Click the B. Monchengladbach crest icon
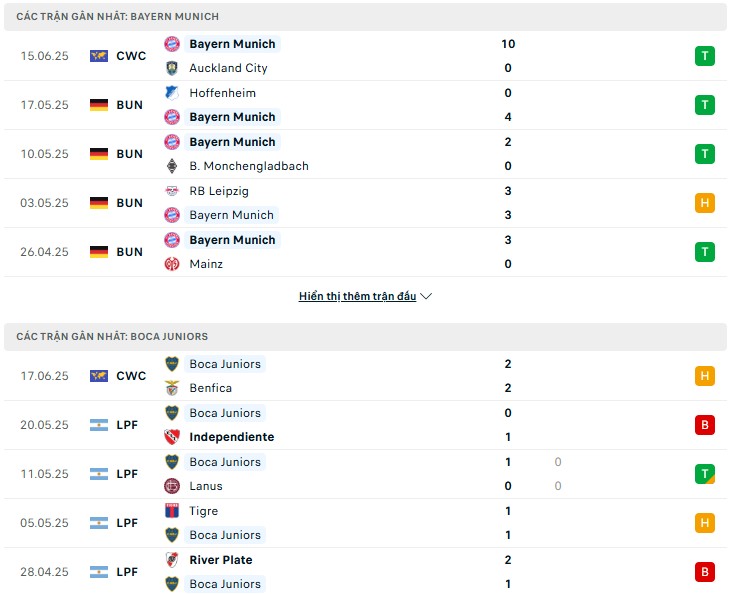 click(x=172, y=166)
